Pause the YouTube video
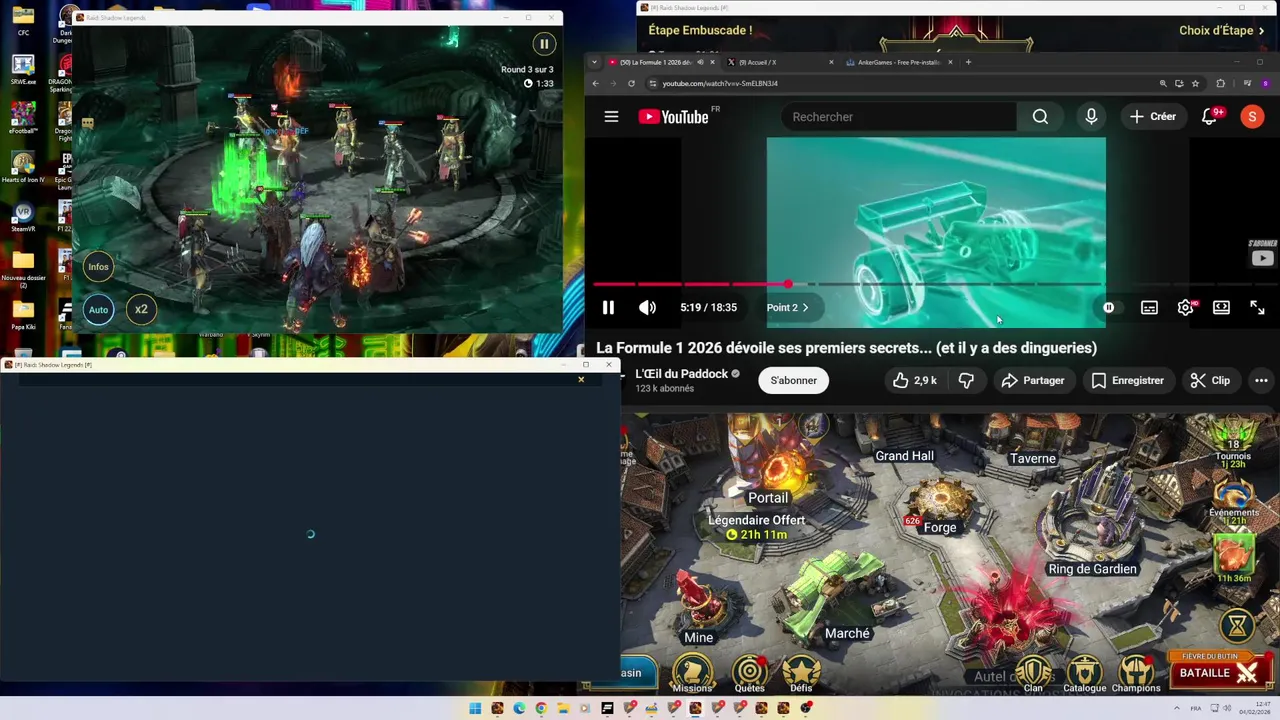The height and width of the screenshot is (720, 1280). click(x=608, y=308)
